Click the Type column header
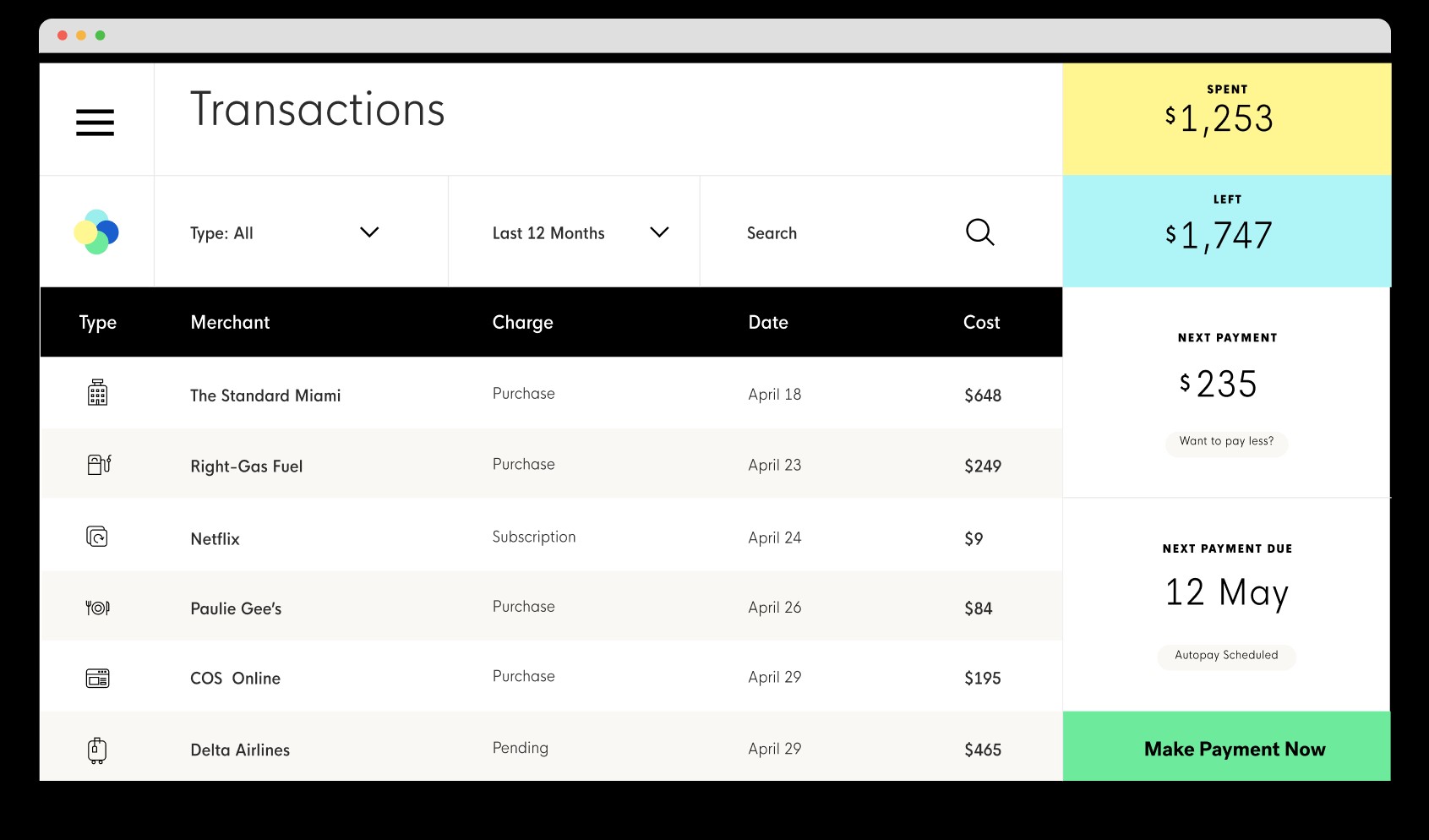The width and height of the screenshot is (1429, 840). [x=98, y=322]
